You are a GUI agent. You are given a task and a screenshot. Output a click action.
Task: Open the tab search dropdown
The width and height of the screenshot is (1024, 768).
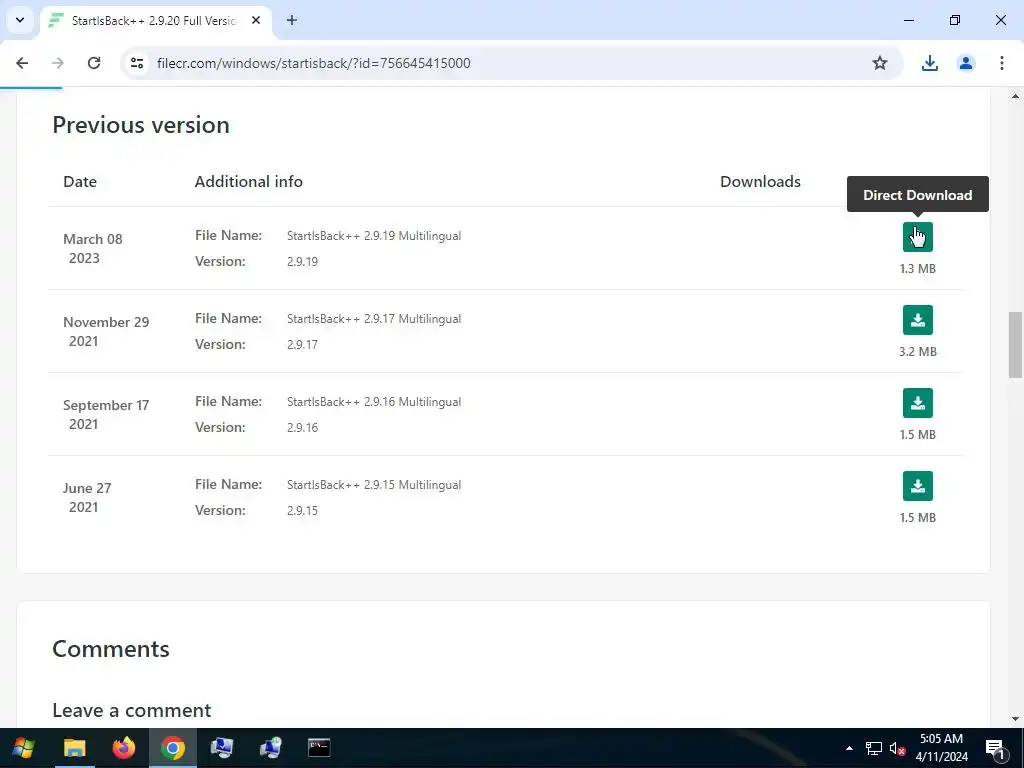(x=20, y=20)
